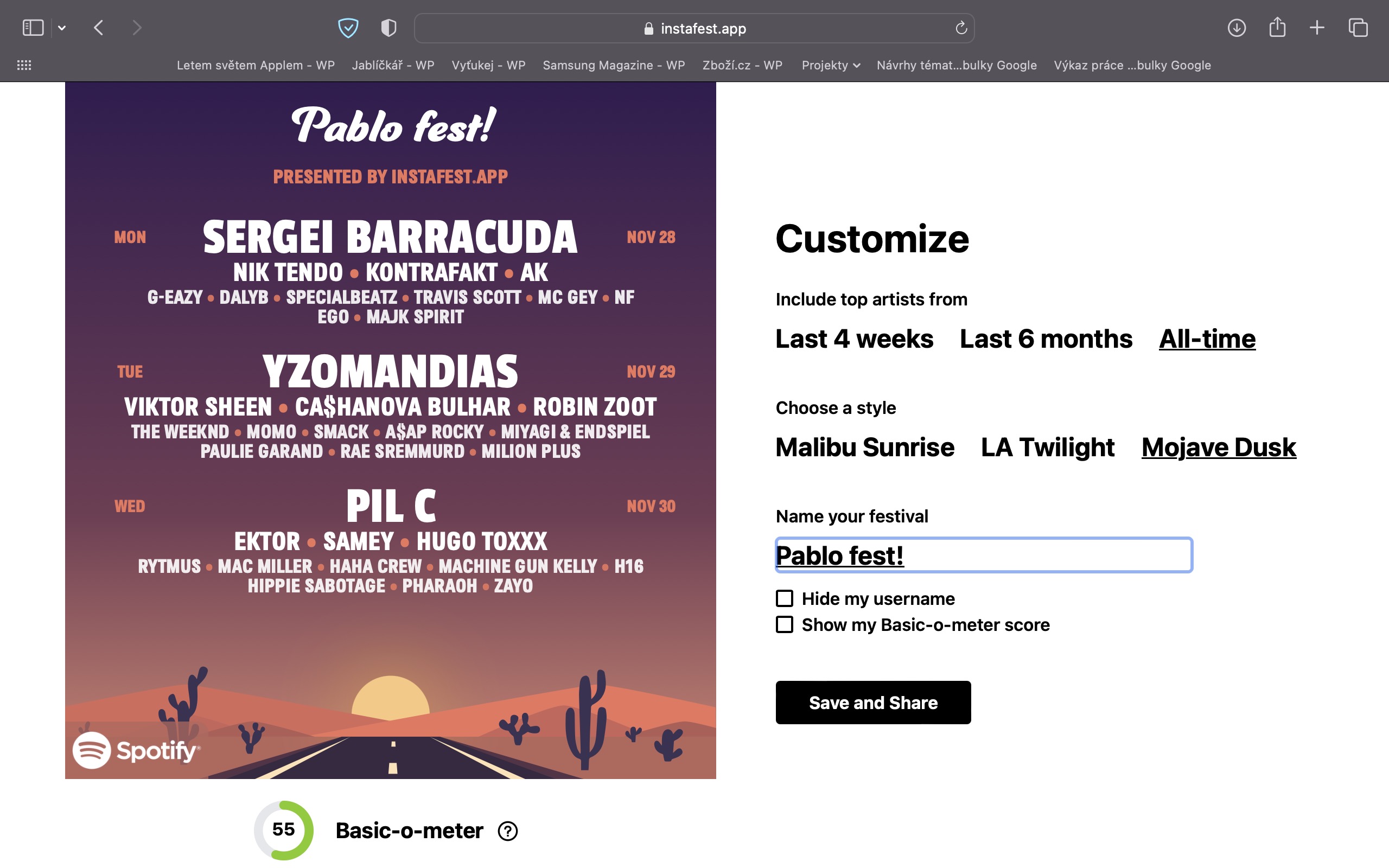Click the Share icon in Safari toolbar
Viewport: 1389px width, 868px height.
point(1277,28)
